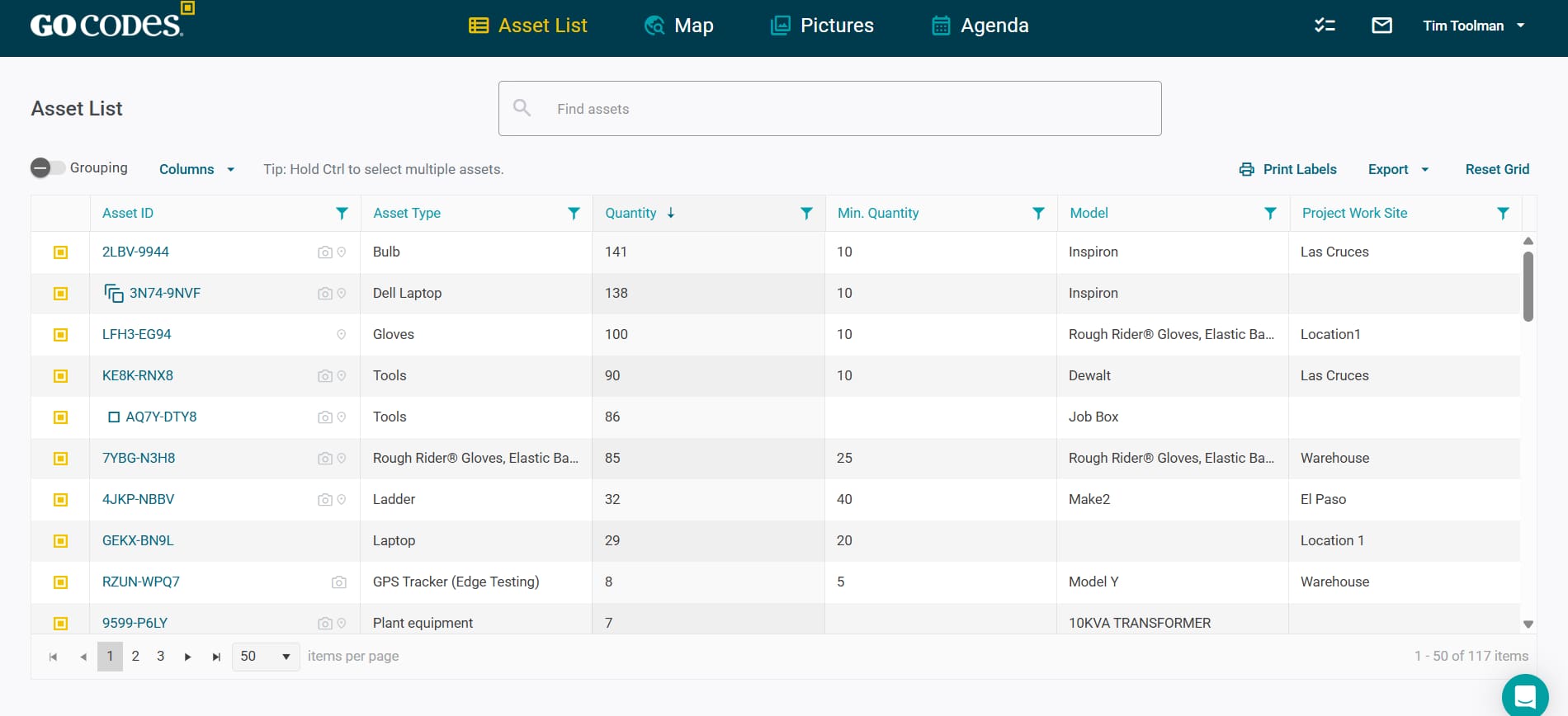The image size is (1568, 716).
Task: Click the camera icon for asset 2LBV-9944
Action: tap(324, 252)
